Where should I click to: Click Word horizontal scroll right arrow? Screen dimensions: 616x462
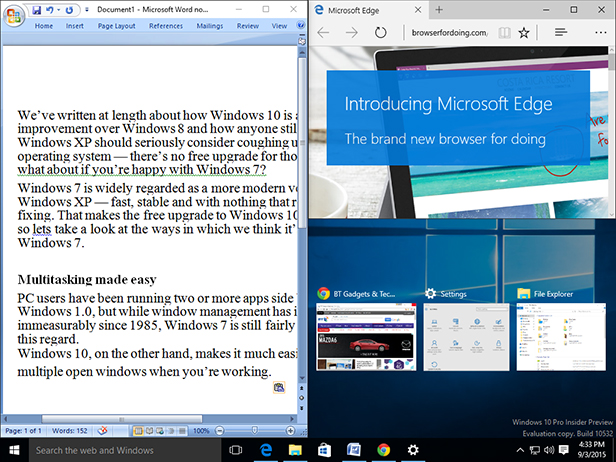(292, 419)
